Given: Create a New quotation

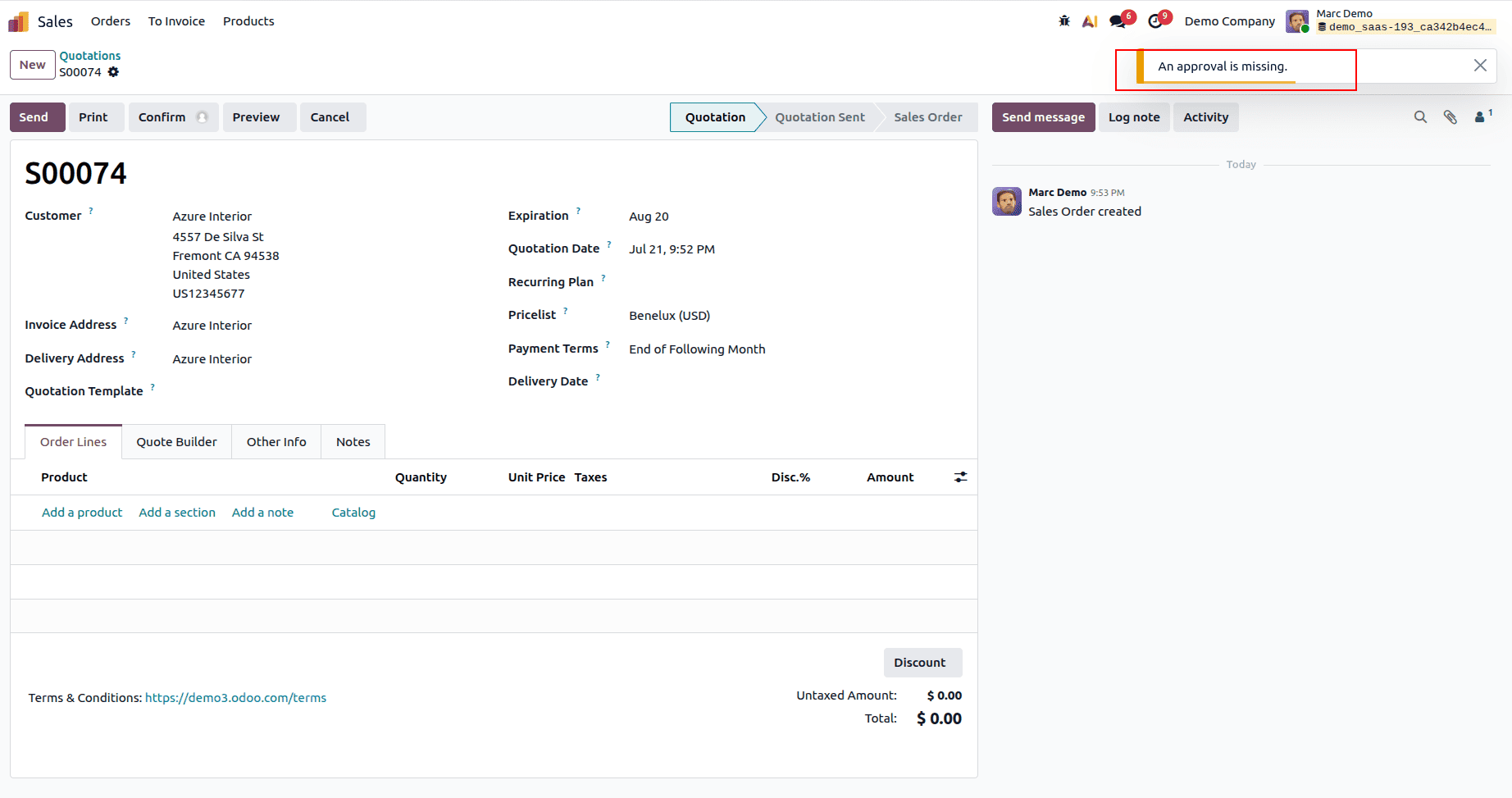Looking at the screenshot, I should [x=33, y=65].
